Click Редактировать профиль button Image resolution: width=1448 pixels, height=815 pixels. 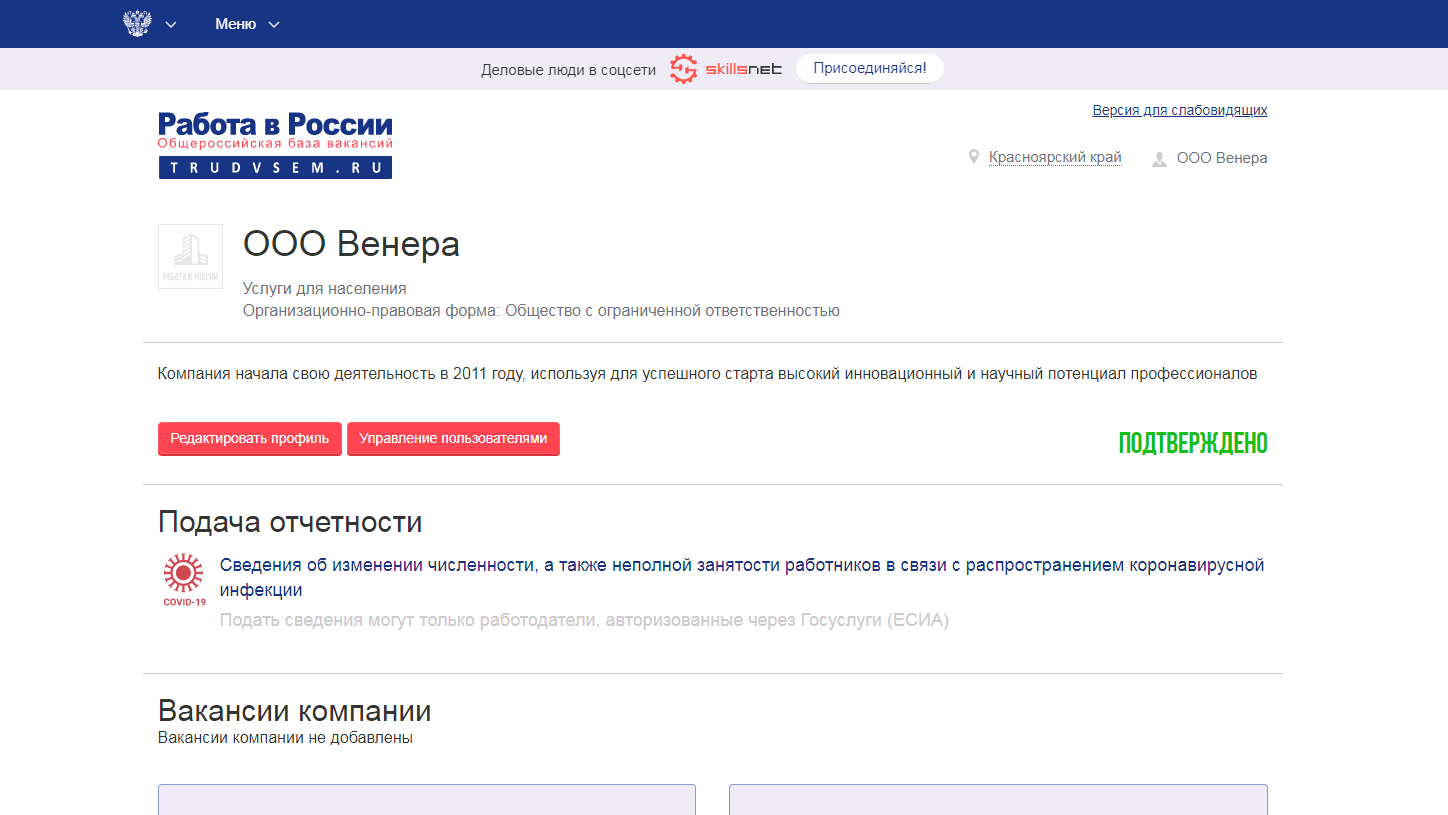[250, 439]
